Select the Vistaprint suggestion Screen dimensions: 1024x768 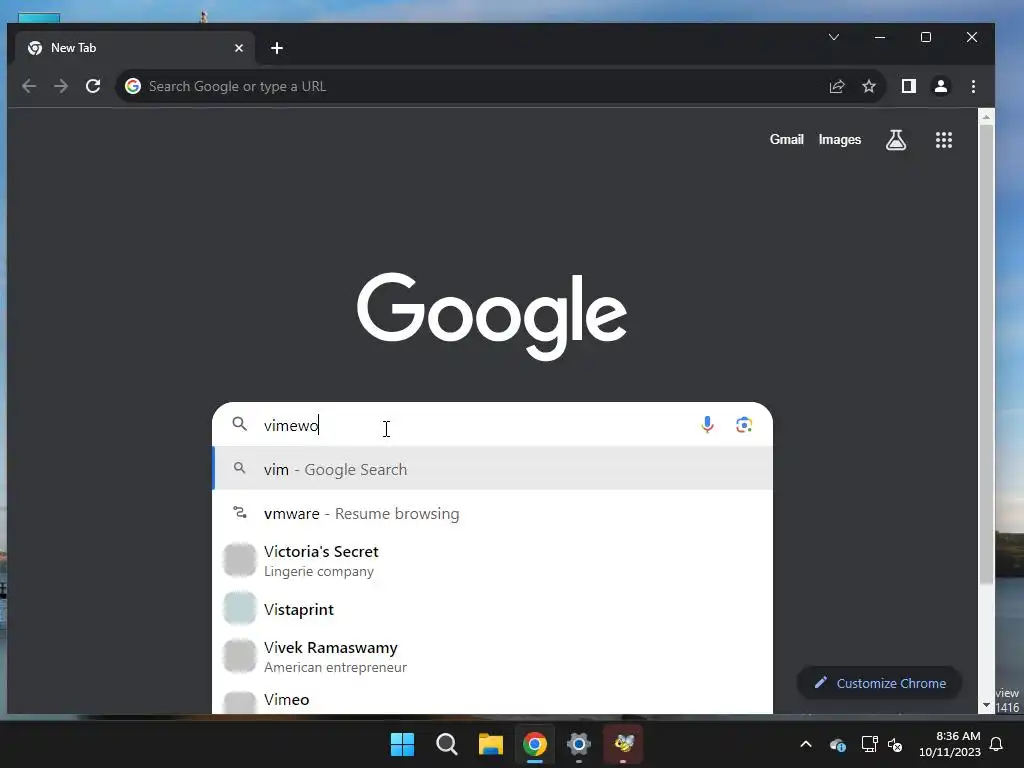[x=492, y=609]
